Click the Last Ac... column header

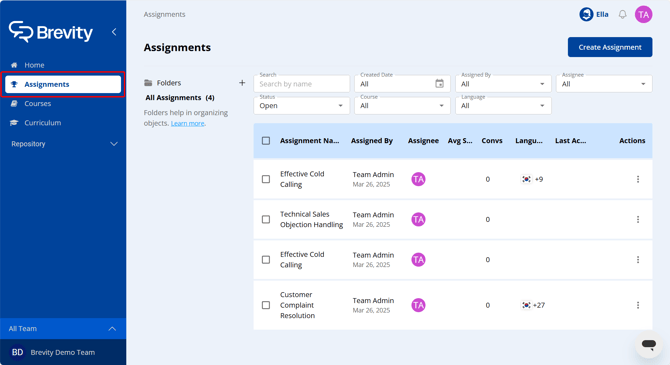click(570, 141)
